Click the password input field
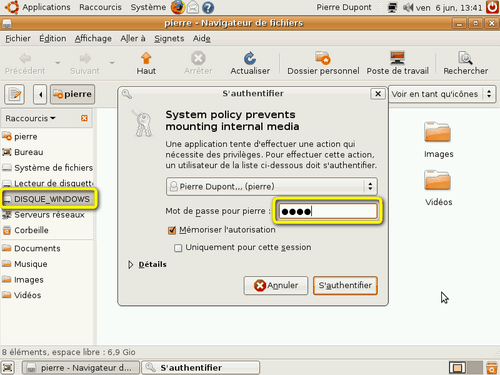The image size is (500, 375). [x=328, y=211]
